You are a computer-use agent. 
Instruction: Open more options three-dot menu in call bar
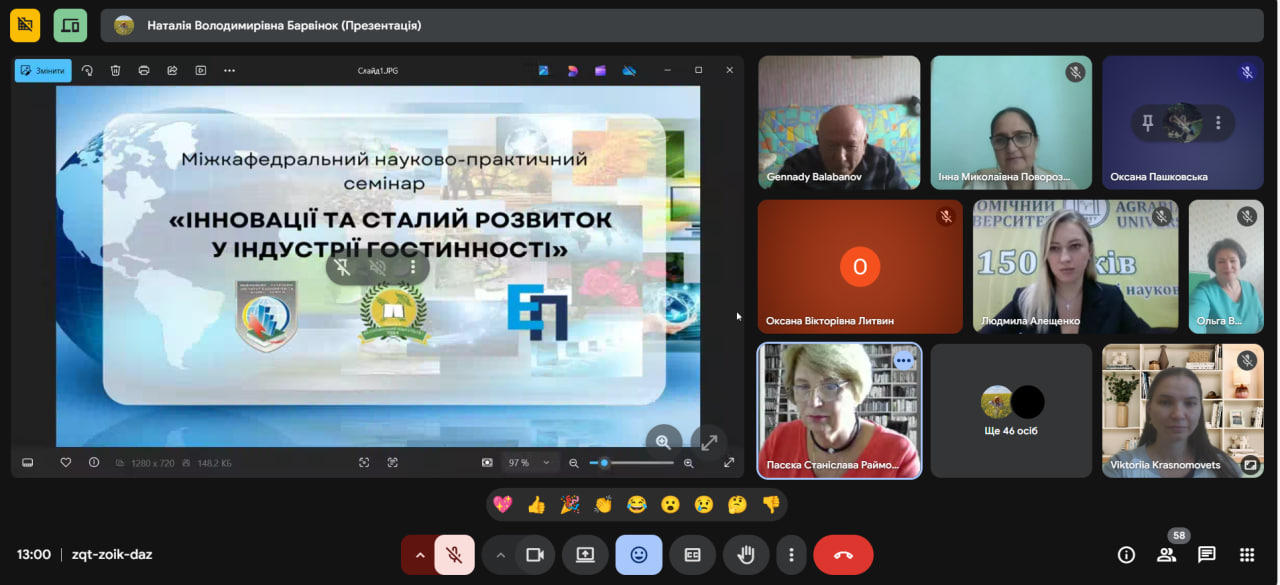tap(791, 555)
